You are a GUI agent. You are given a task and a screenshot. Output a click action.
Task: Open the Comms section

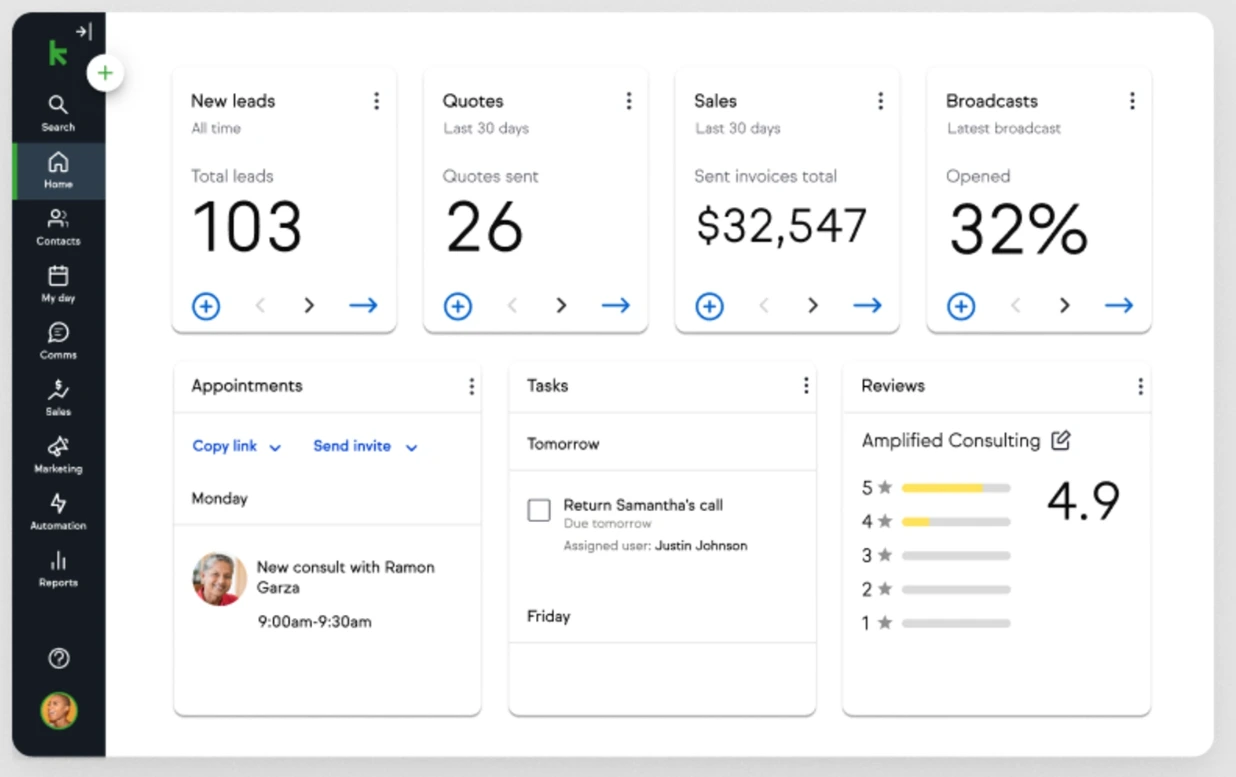point(58,340)
